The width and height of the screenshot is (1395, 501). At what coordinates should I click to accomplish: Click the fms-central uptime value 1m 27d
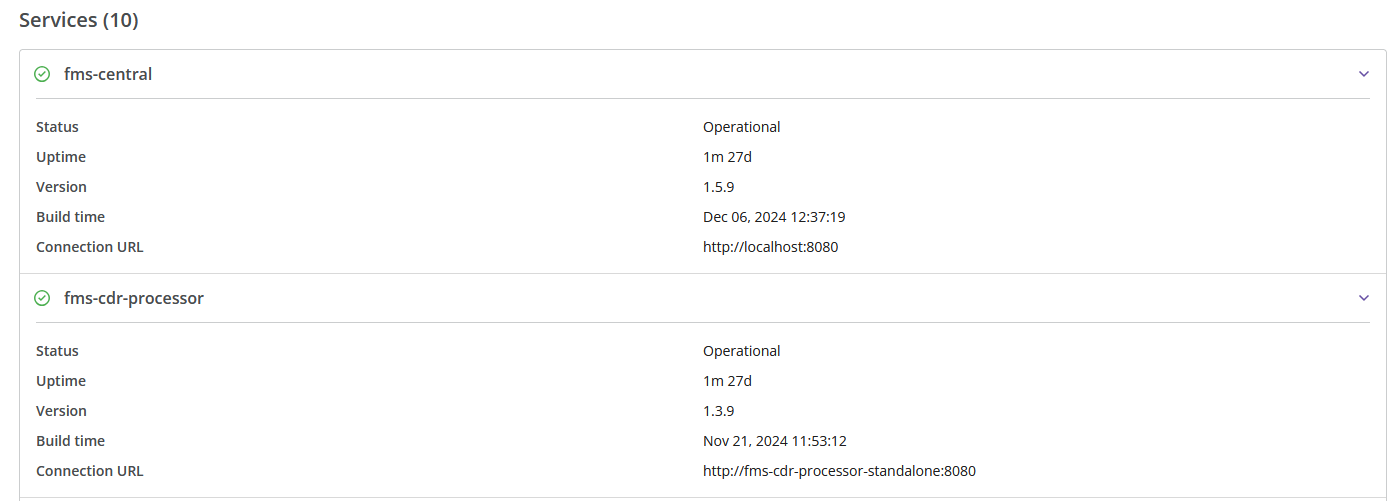pos(727,157)
